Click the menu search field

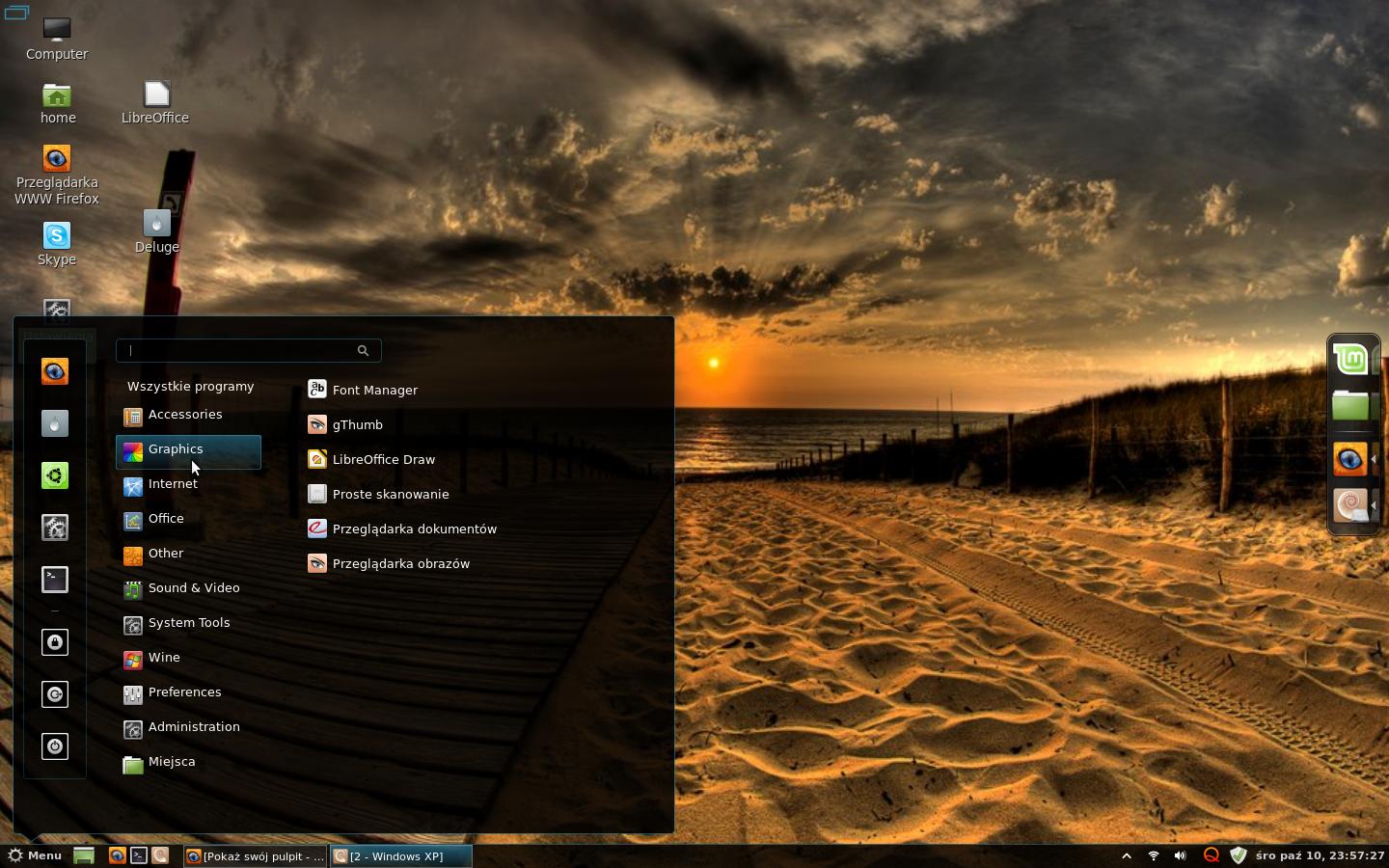[x=248, y=350]
